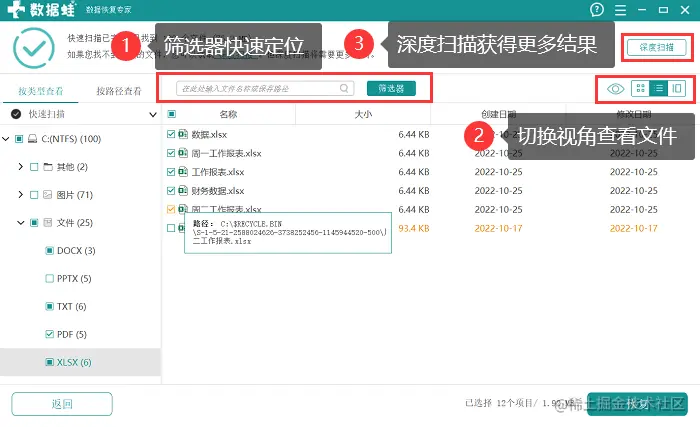Toggle the 文件 (25) checkbox
Image resolution: width=700 pixels, height=427 pixels.
point(34,222)
